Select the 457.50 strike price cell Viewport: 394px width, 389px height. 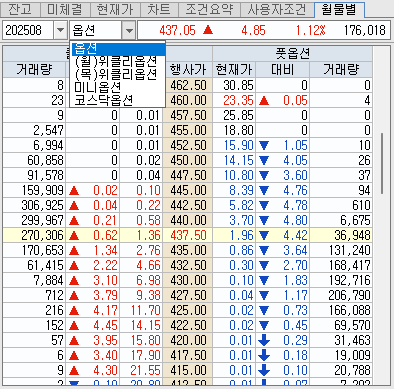click(x=188, y=115)
